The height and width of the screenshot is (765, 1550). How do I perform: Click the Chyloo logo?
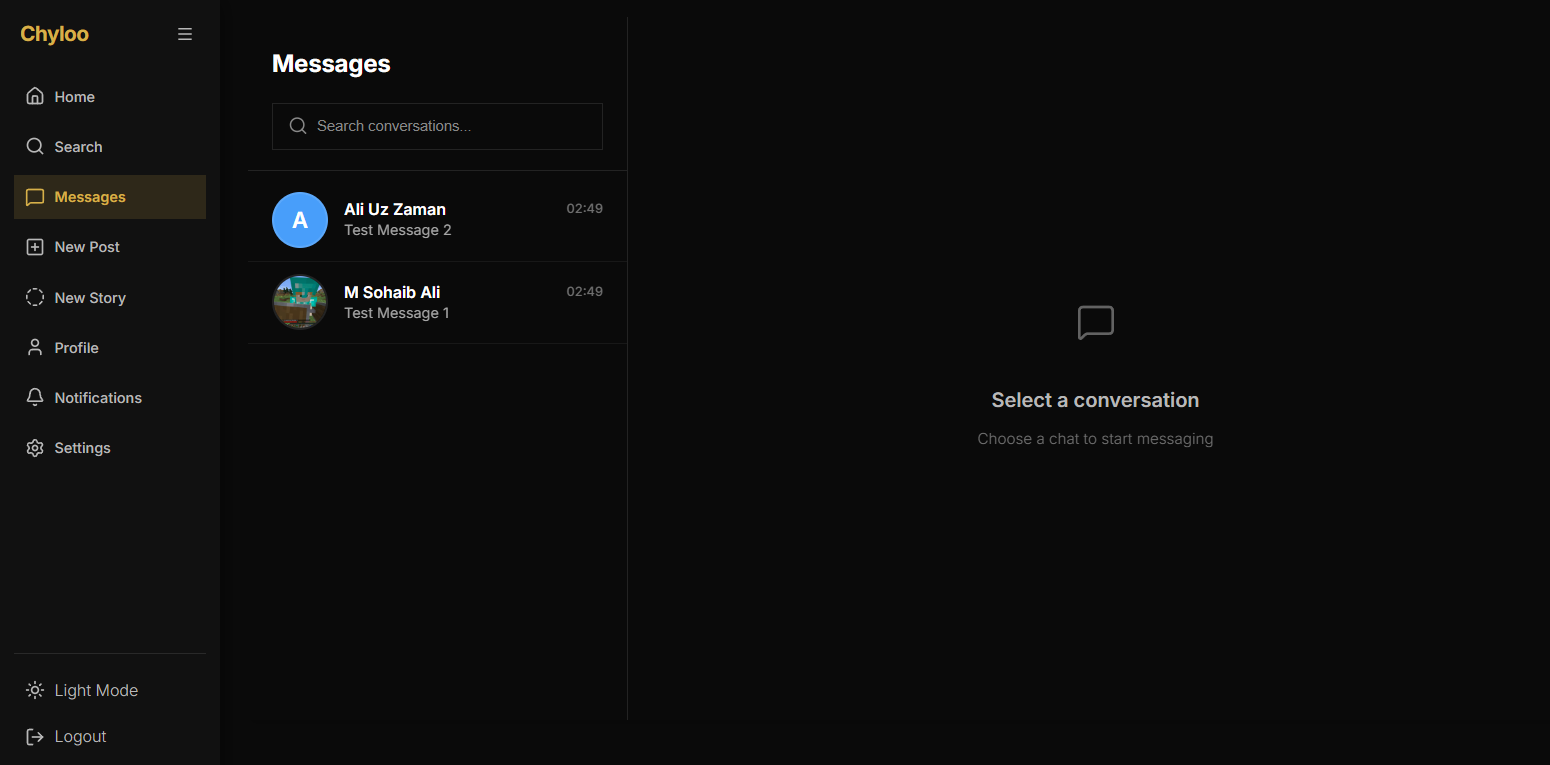(x=54, y=34)
